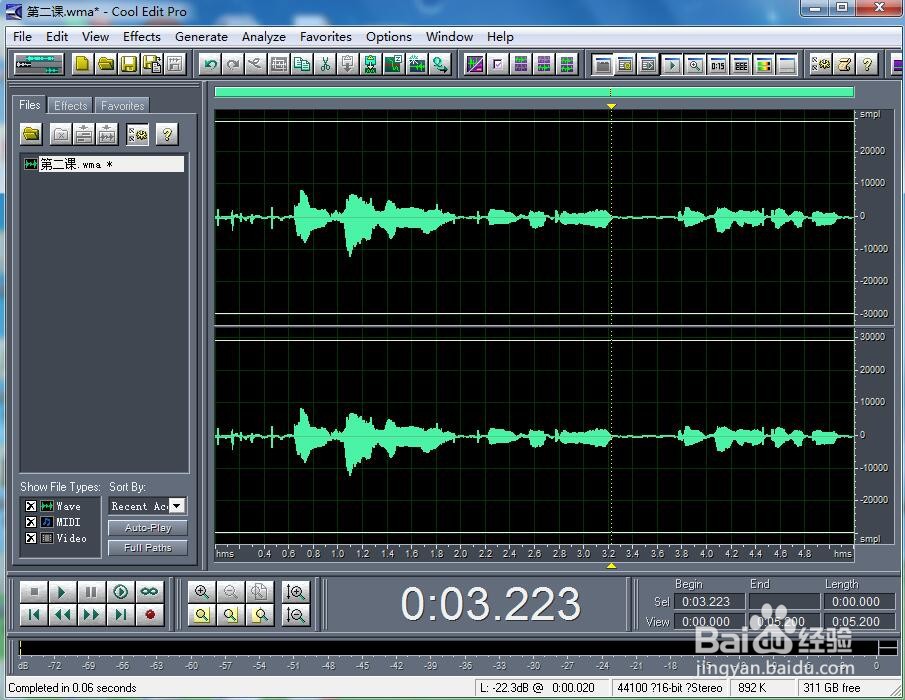905x700 pixels.
Task: Open the Analyze menu
Action: click(x=264, y=37)
